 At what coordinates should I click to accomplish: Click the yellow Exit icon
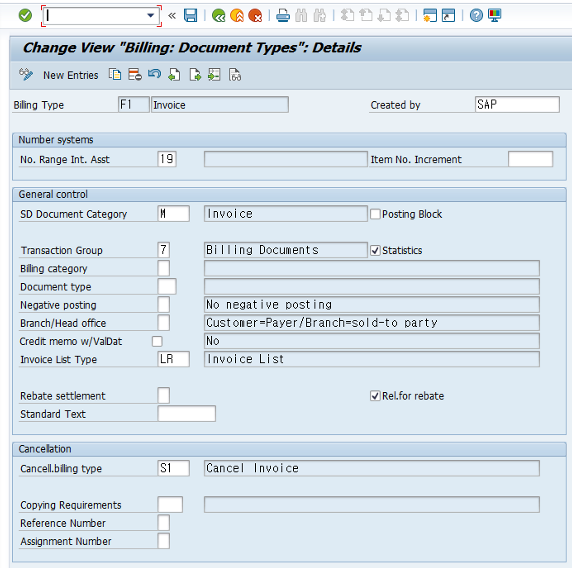(x=237, y=16)
